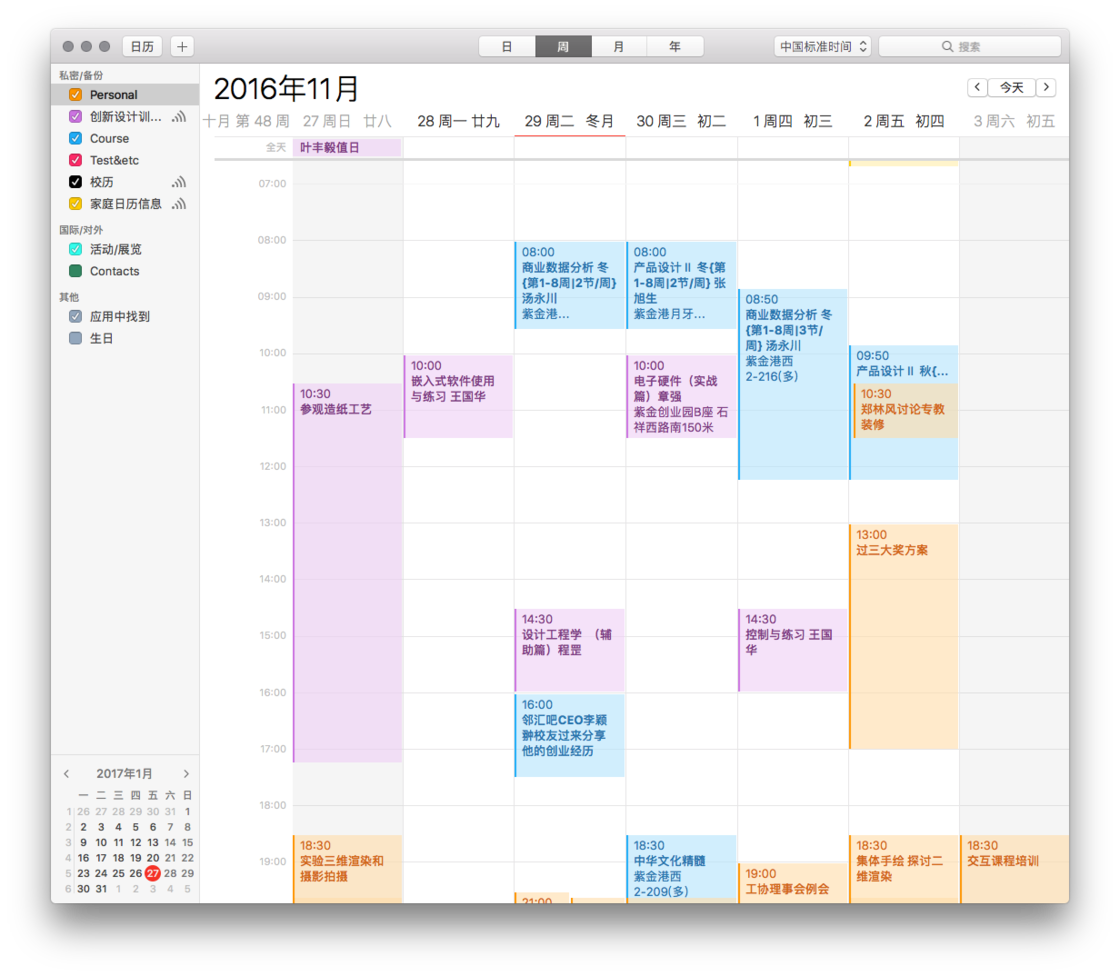This screenshot has height=976, width=1120.
Task: Uncheck the 校历 calendar
Action: coord(75,181)
